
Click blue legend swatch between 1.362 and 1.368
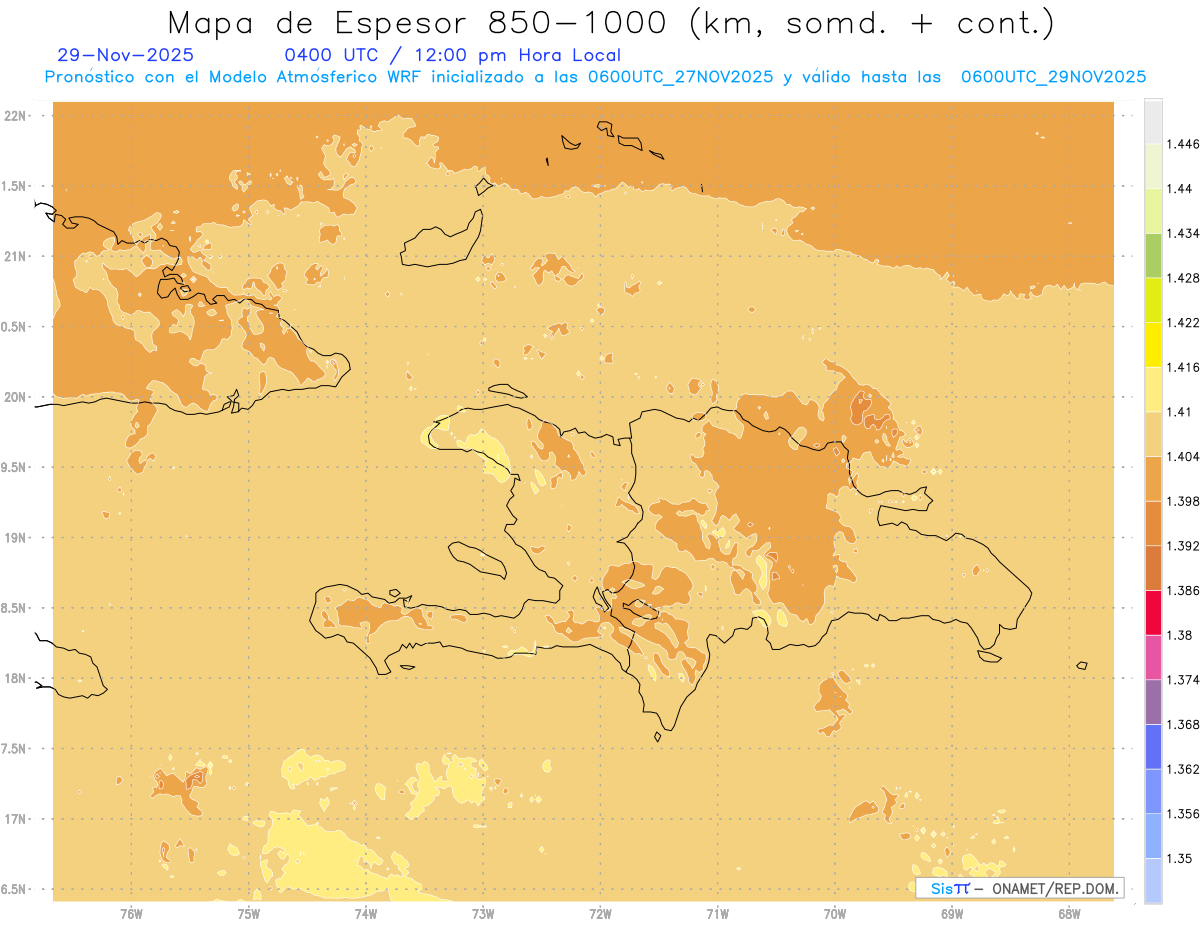pyautogui.click(x=1153, y=746)
